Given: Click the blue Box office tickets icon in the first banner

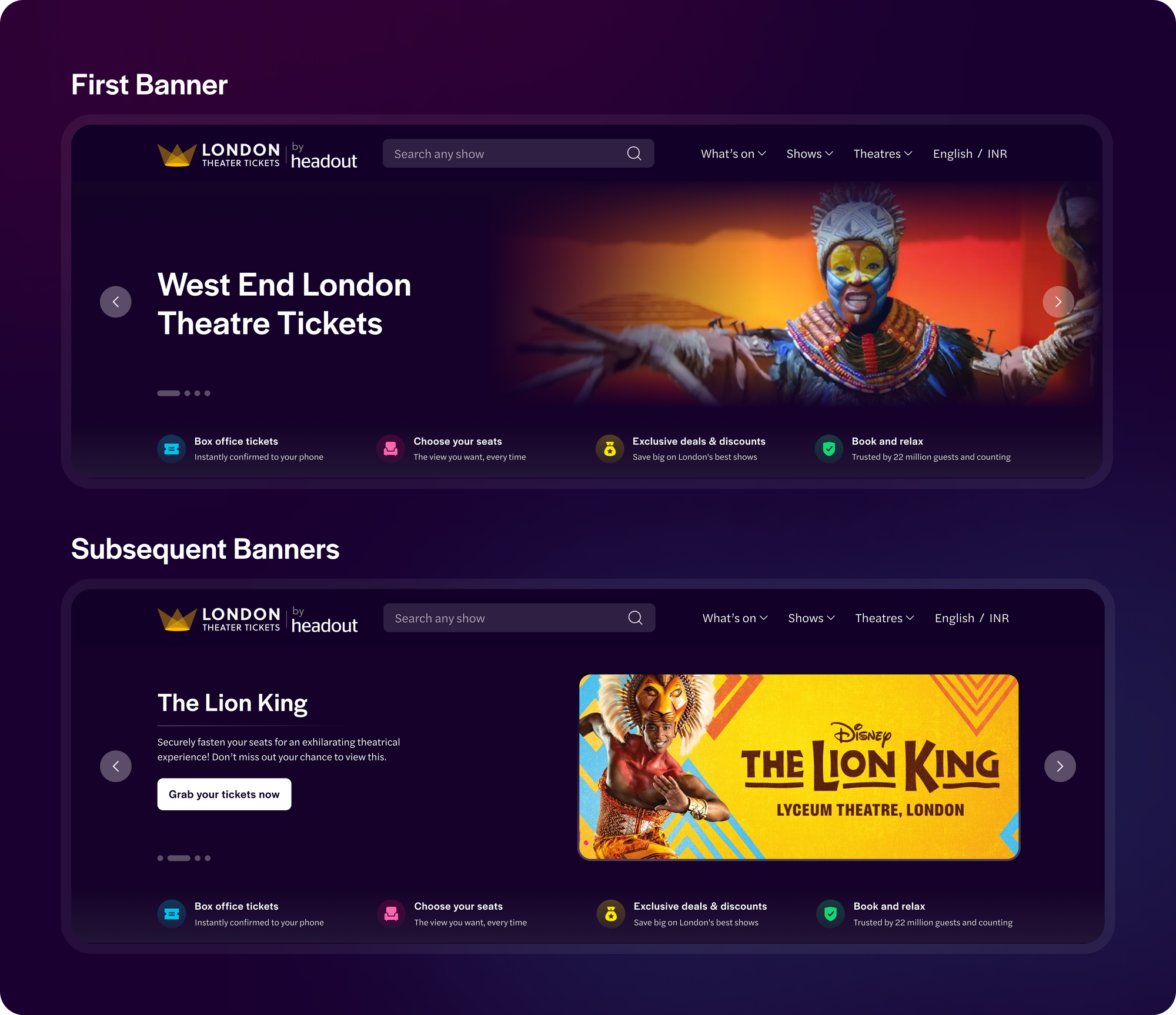Looking at the screenshot, I should (x=172, y=449).
